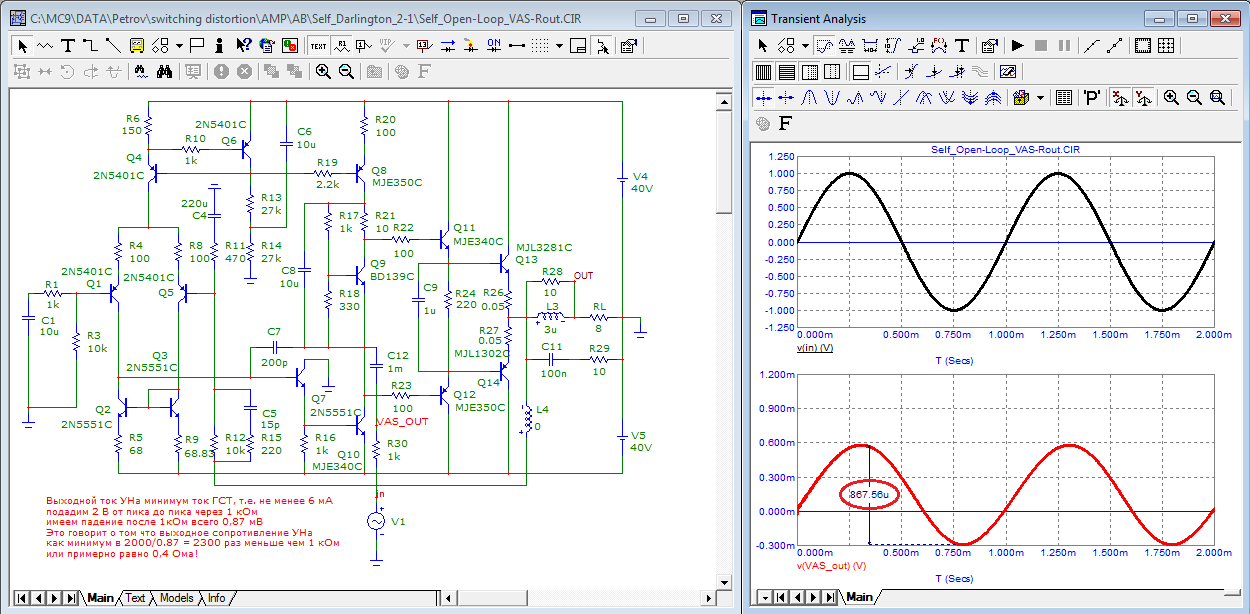Image resolution: width=1250 pixels, height=614 pixels.
Task: Switch to the Models tab
Action: click(x=176, y=598)
